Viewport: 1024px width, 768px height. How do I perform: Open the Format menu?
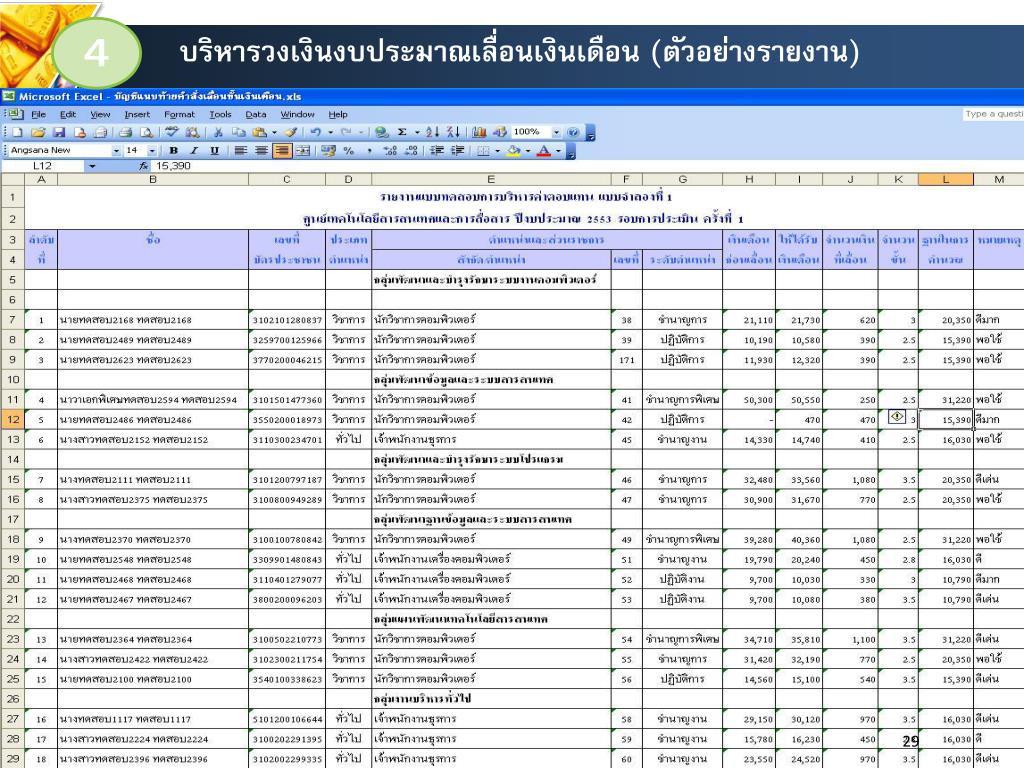click(x=180, y=114)
